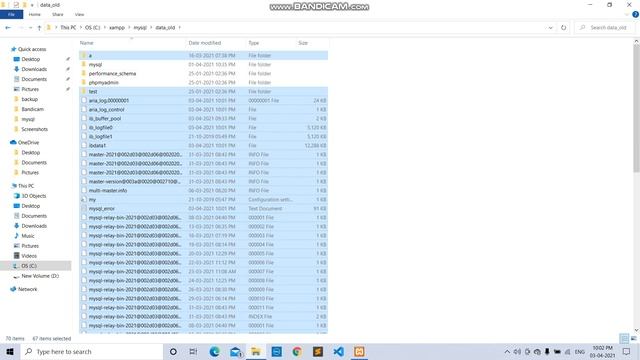Screen dimensions: 640x360
Task: Click Type here to search box
Action: point(91,351)
